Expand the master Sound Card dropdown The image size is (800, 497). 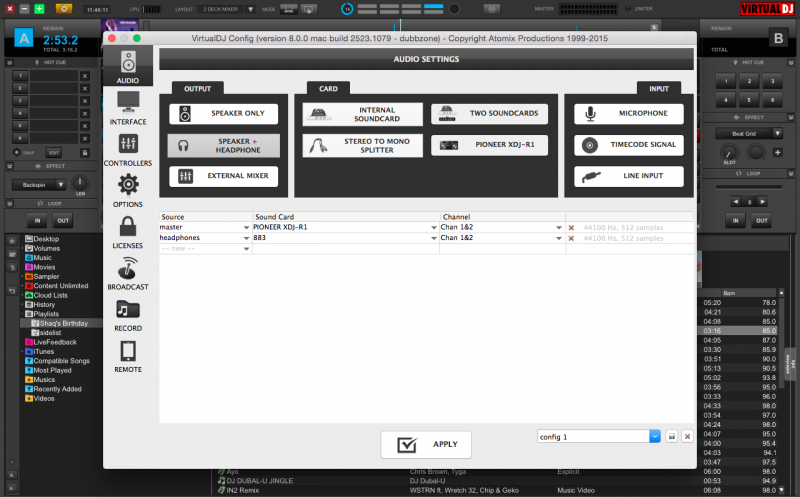tap(434, 227)
